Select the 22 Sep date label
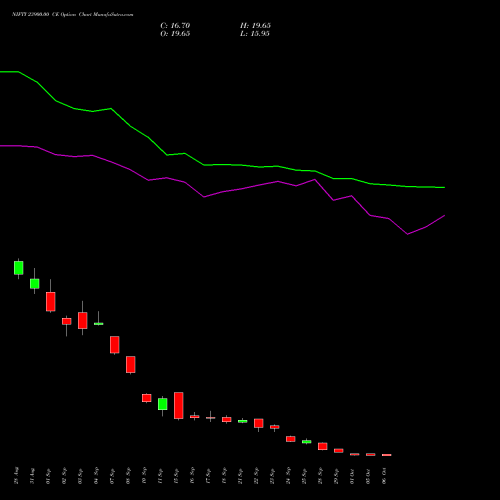Viewport: 500px width, 500px height. point(257,476)
